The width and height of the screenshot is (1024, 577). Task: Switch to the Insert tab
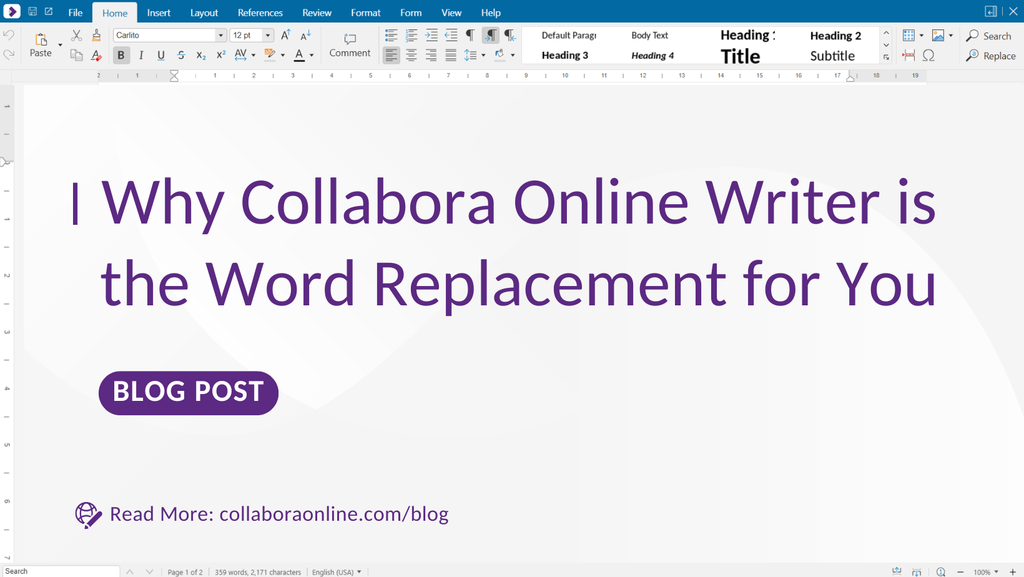[159, 12]
